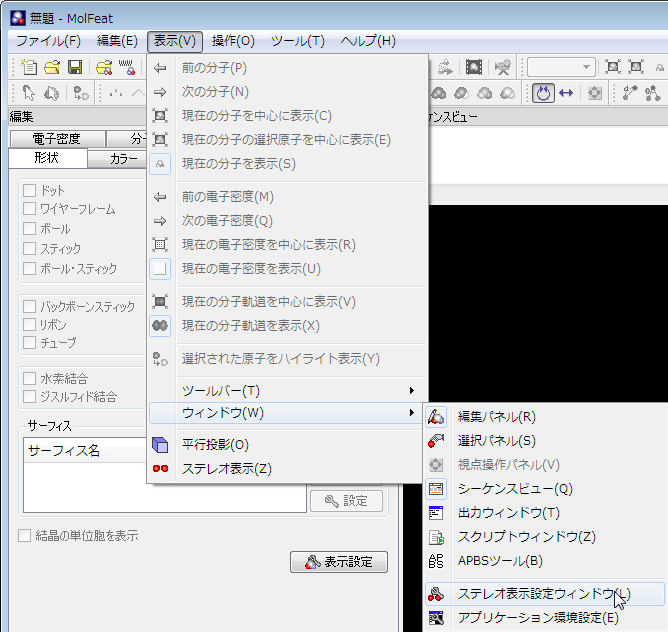Viewport: 668px width, 632px height.
Task: Click the Open folder toolbar icon
Action: (x=52, y=67)
